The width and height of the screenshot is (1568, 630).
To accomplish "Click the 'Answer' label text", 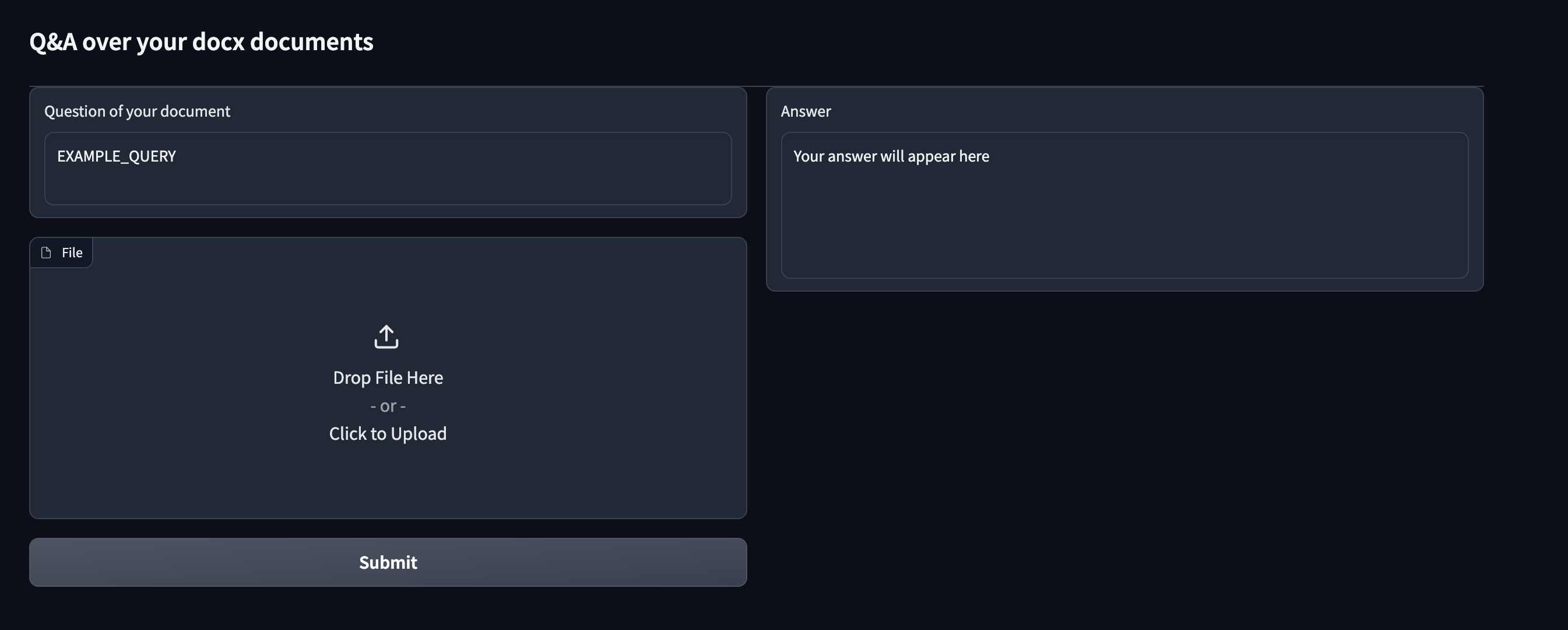I will pyautogui.click(x=806, y=111).
